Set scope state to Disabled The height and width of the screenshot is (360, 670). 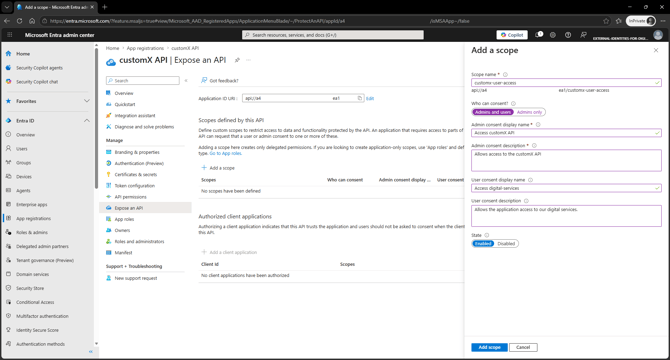point(506,243)
